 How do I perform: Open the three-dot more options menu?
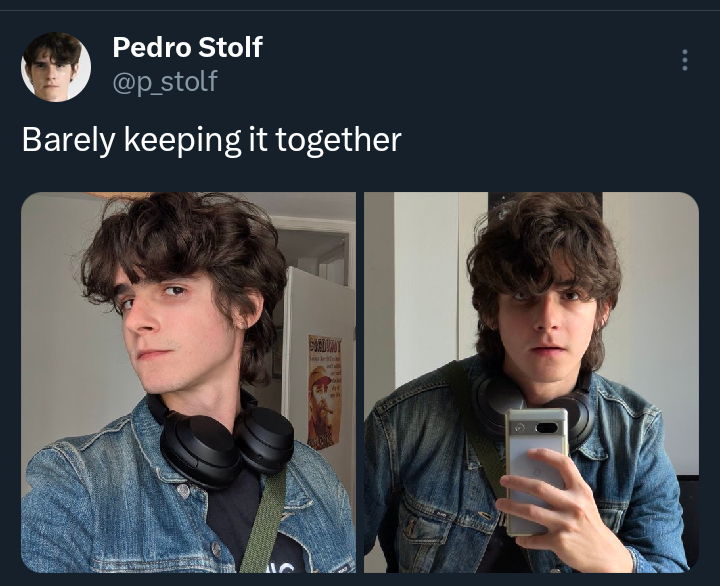click(685, 60)
